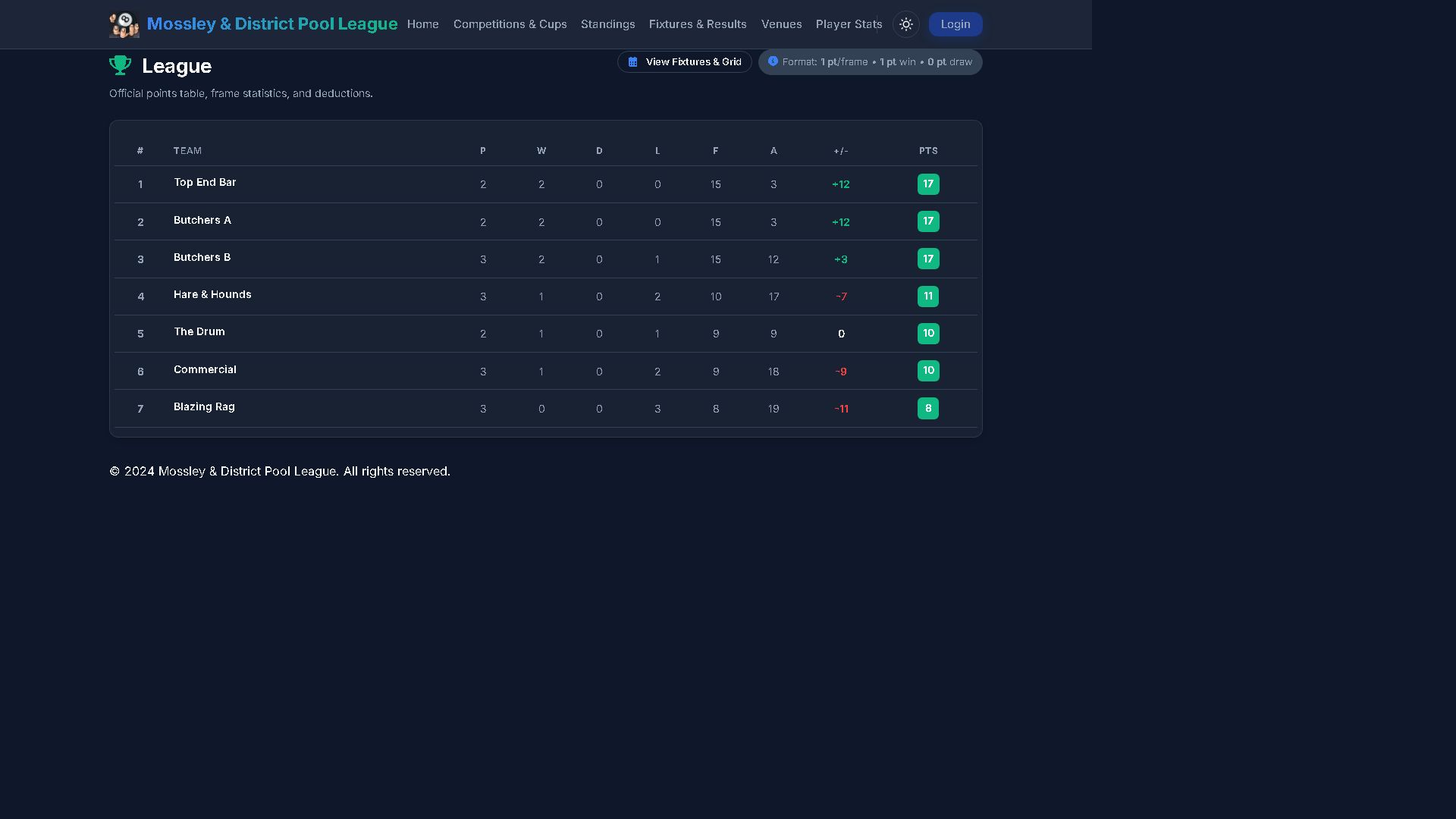The width and height of the screenshot is (1456, 819).
Task: Click the P (played) column header
Action: coord(483,151)
